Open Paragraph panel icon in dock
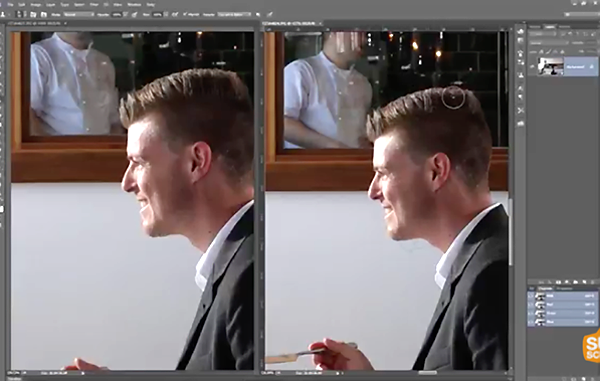Screen dimensions: 600x381 (x=520, y=97)
